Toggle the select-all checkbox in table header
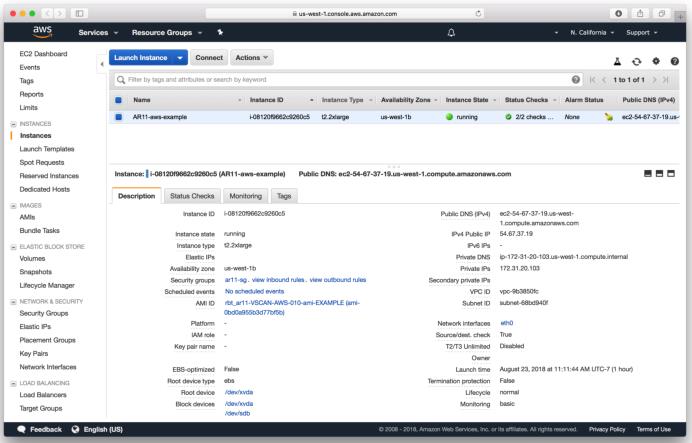Screen dimensions: 692x443 pyautogui.click(x=118, y=100)
